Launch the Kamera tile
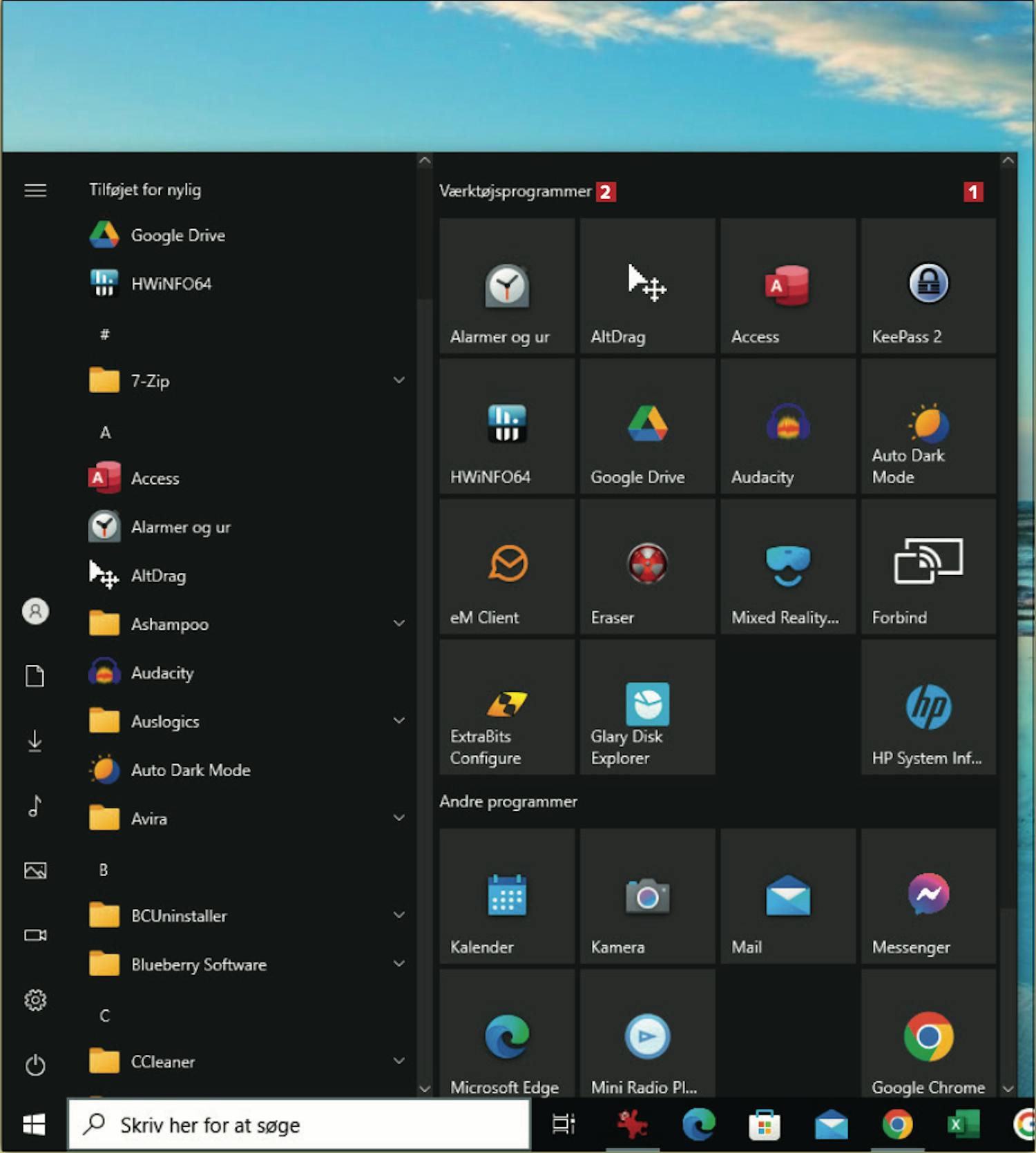 [647, 896]
